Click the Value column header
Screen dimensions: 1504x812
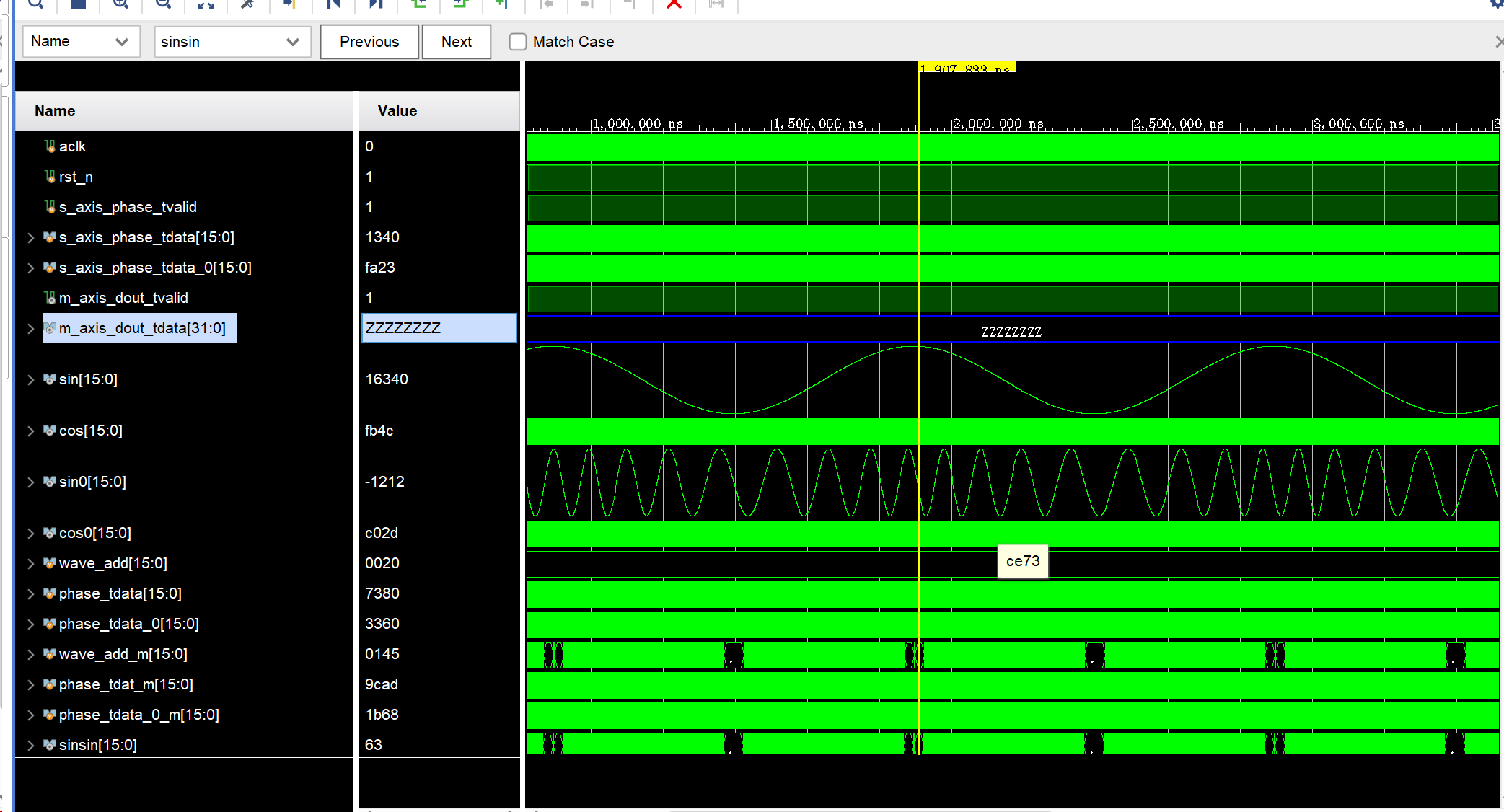[x=397, y=111]
